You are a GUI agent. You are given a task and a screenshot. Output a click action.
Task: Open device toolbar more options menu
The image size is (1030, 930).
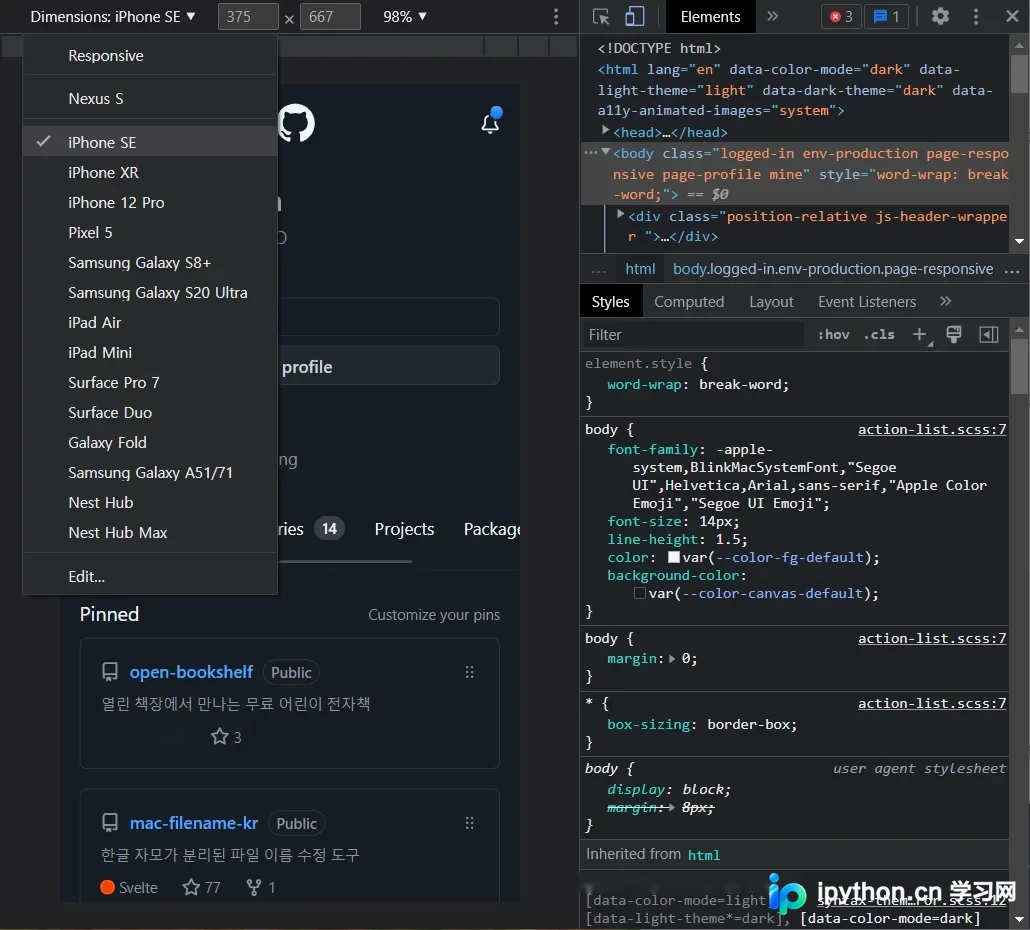(556, 16)
